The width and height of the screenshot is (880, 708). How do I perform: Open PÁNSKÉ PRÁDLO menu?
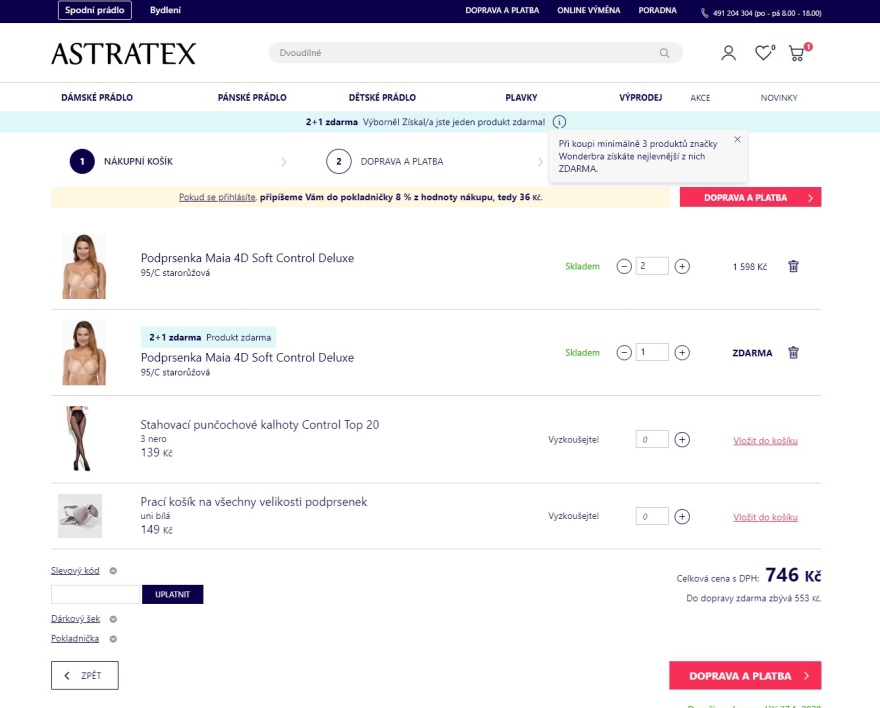tap(252, 98)
